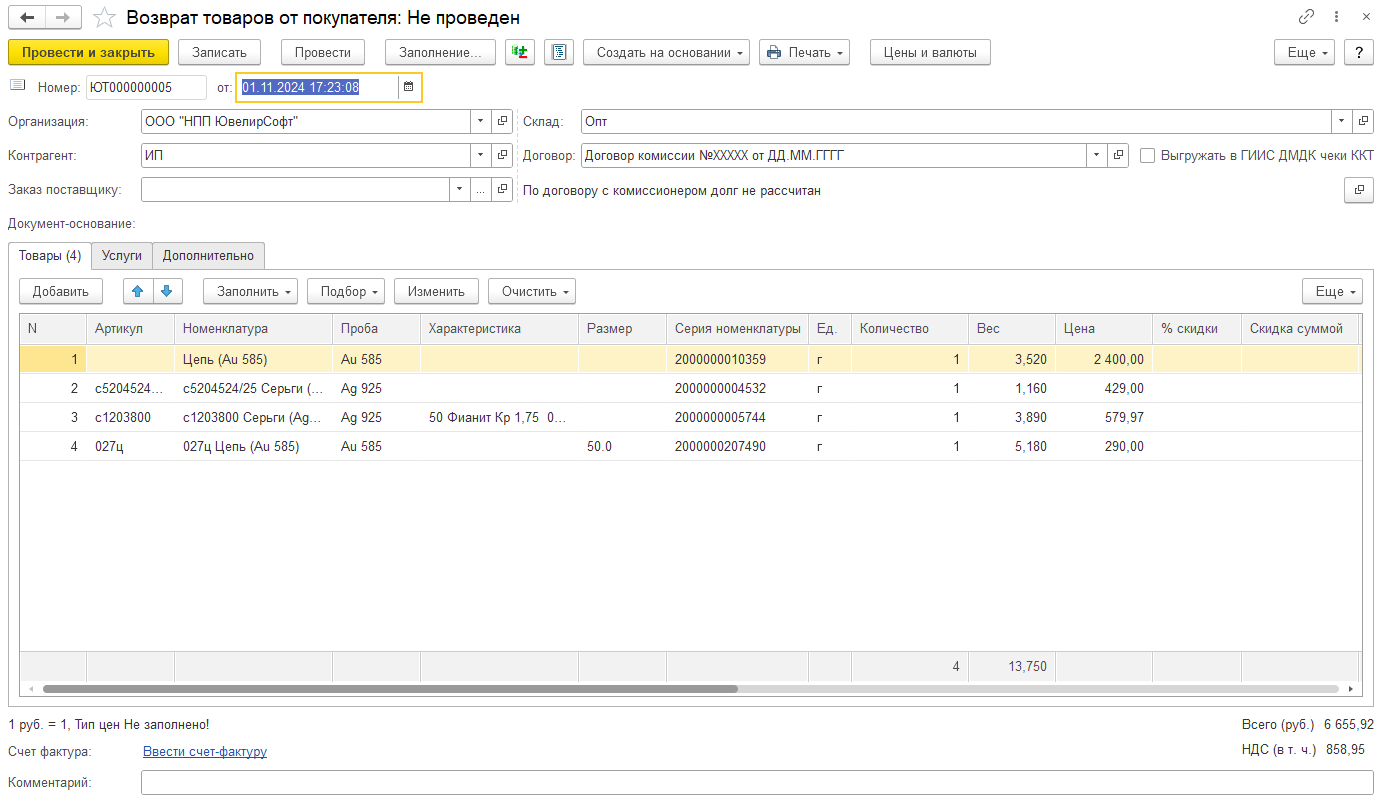
Task: Open Организация record with square icon
Action: tap(503, 121)
